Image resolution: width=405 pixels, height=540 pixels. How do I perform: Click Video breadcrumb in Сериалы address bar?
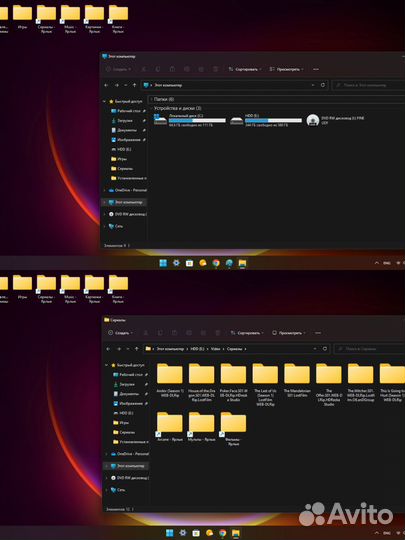click(x=216, y=349)
